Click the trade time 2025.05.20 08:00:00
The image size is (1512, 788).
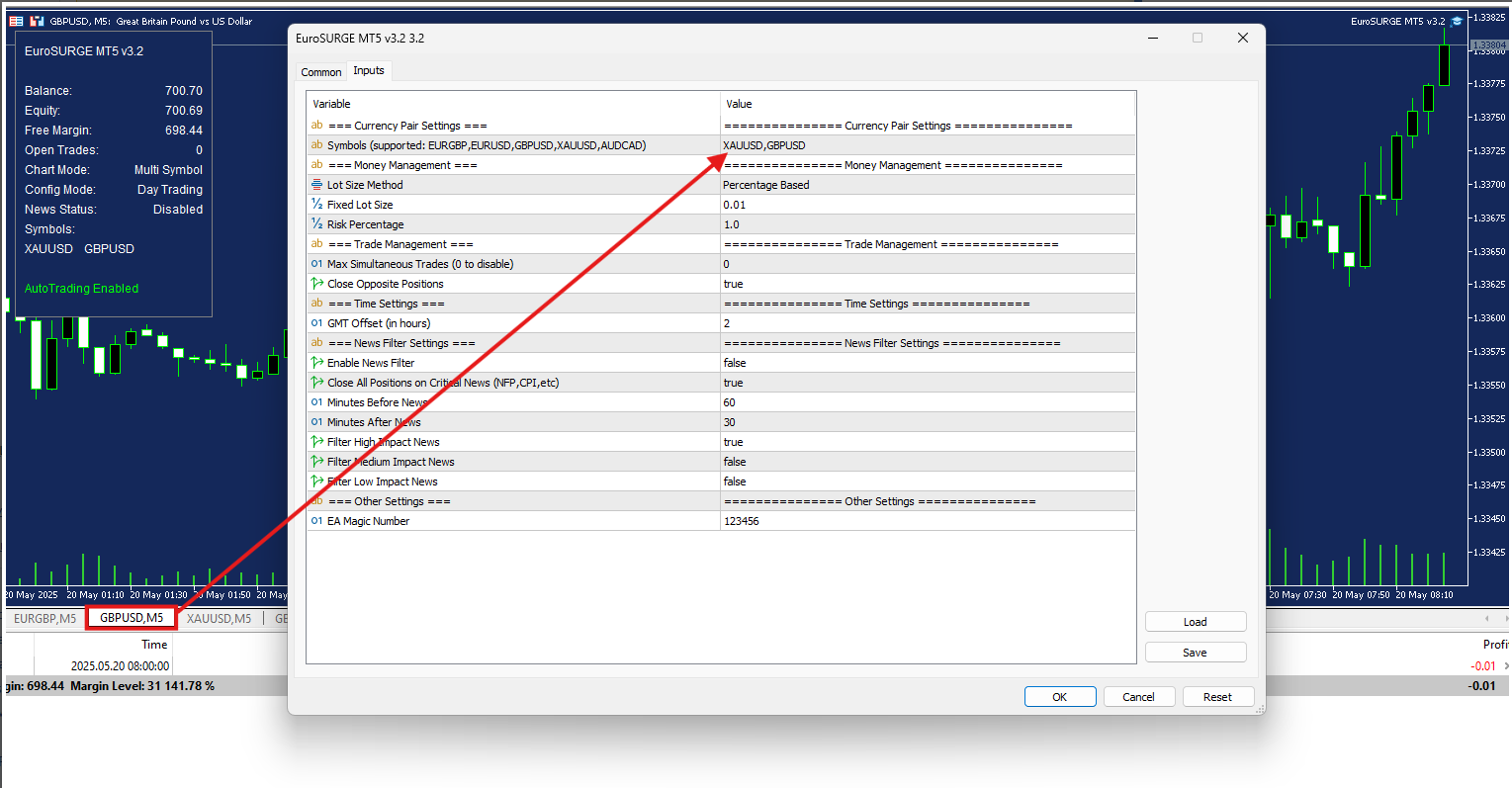pos(120,666)
